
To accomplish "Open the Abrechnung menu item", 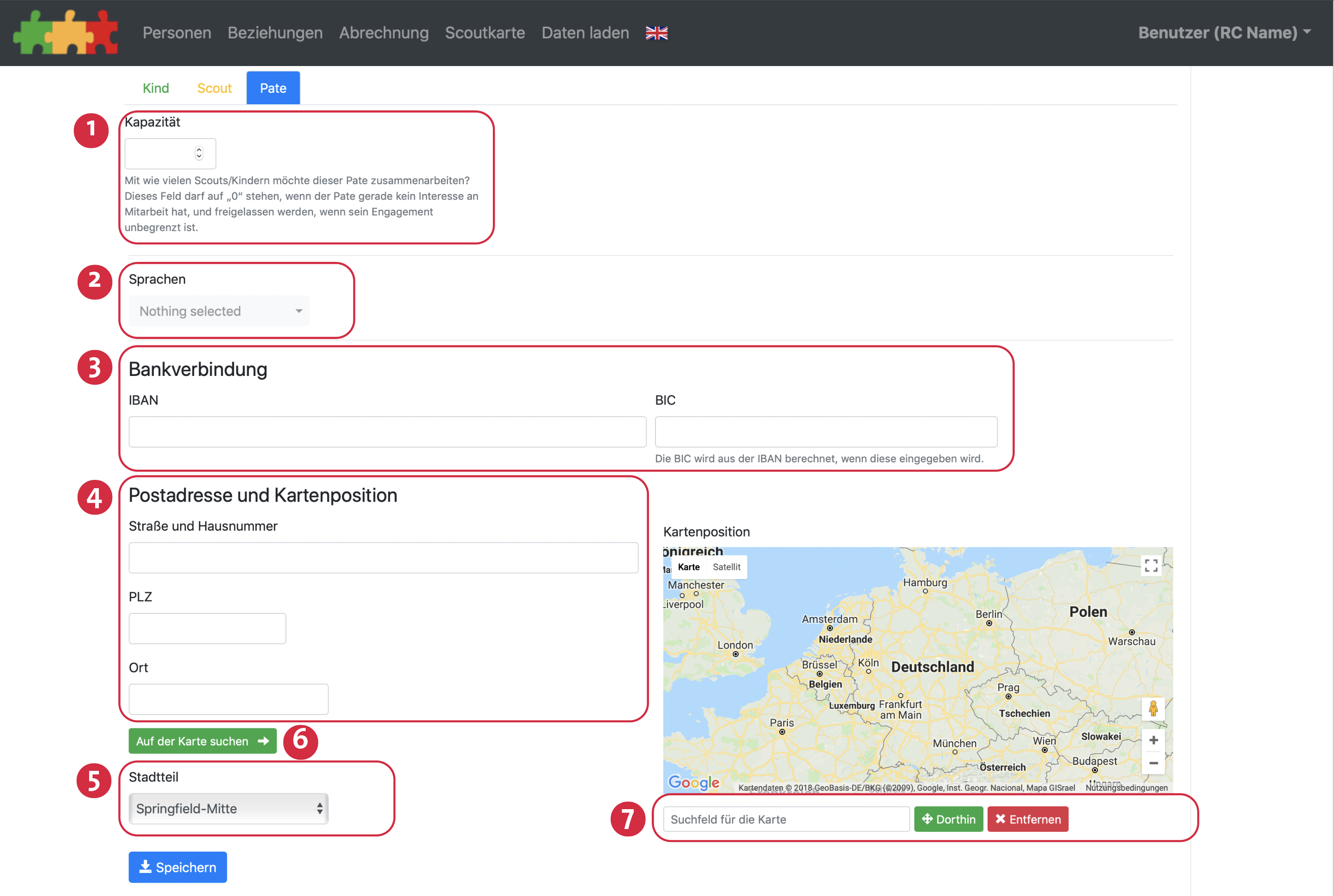I will pos(383,33).
